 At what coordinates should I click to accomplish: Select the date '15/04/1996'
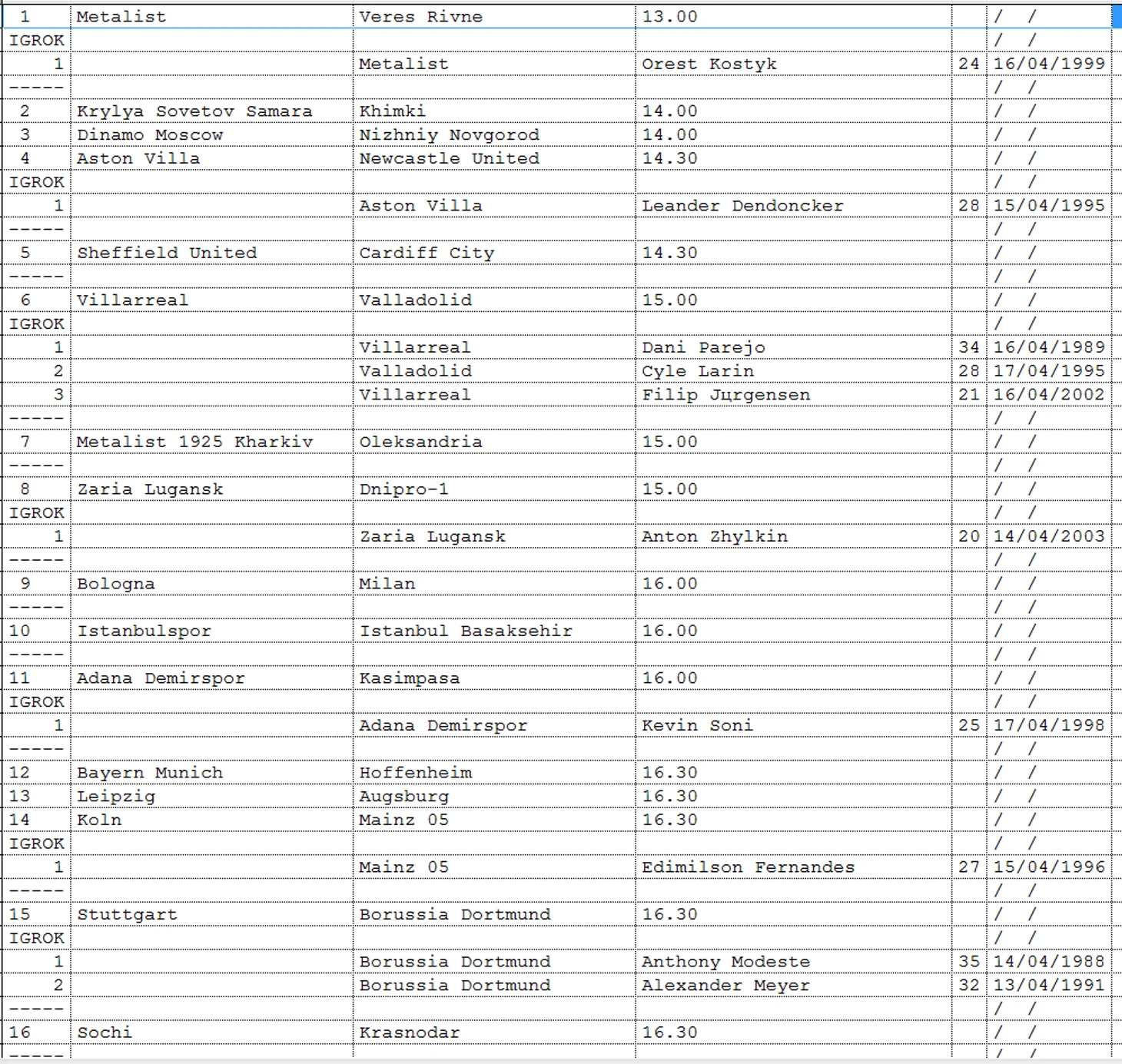click(1049, 867)
